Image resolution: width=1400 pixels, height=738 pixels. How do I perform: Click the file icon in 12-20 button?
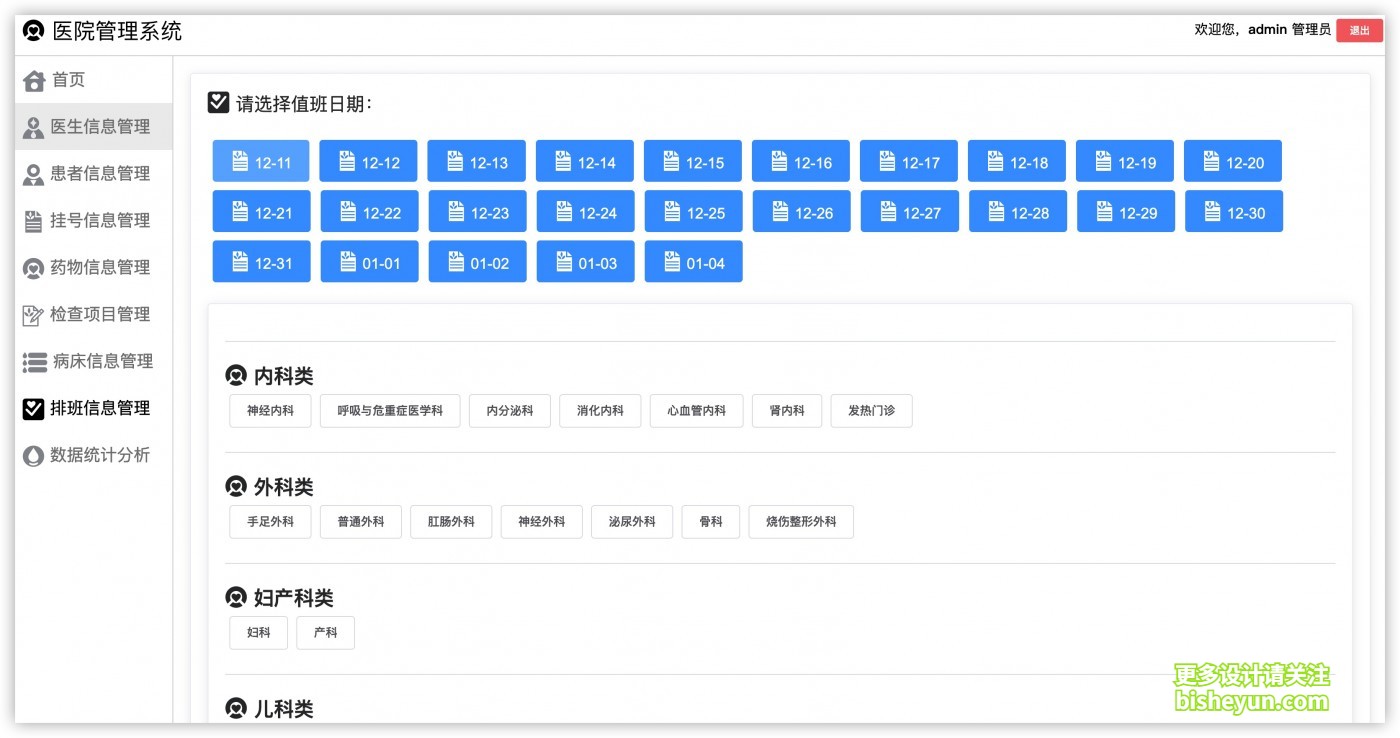1211,161
